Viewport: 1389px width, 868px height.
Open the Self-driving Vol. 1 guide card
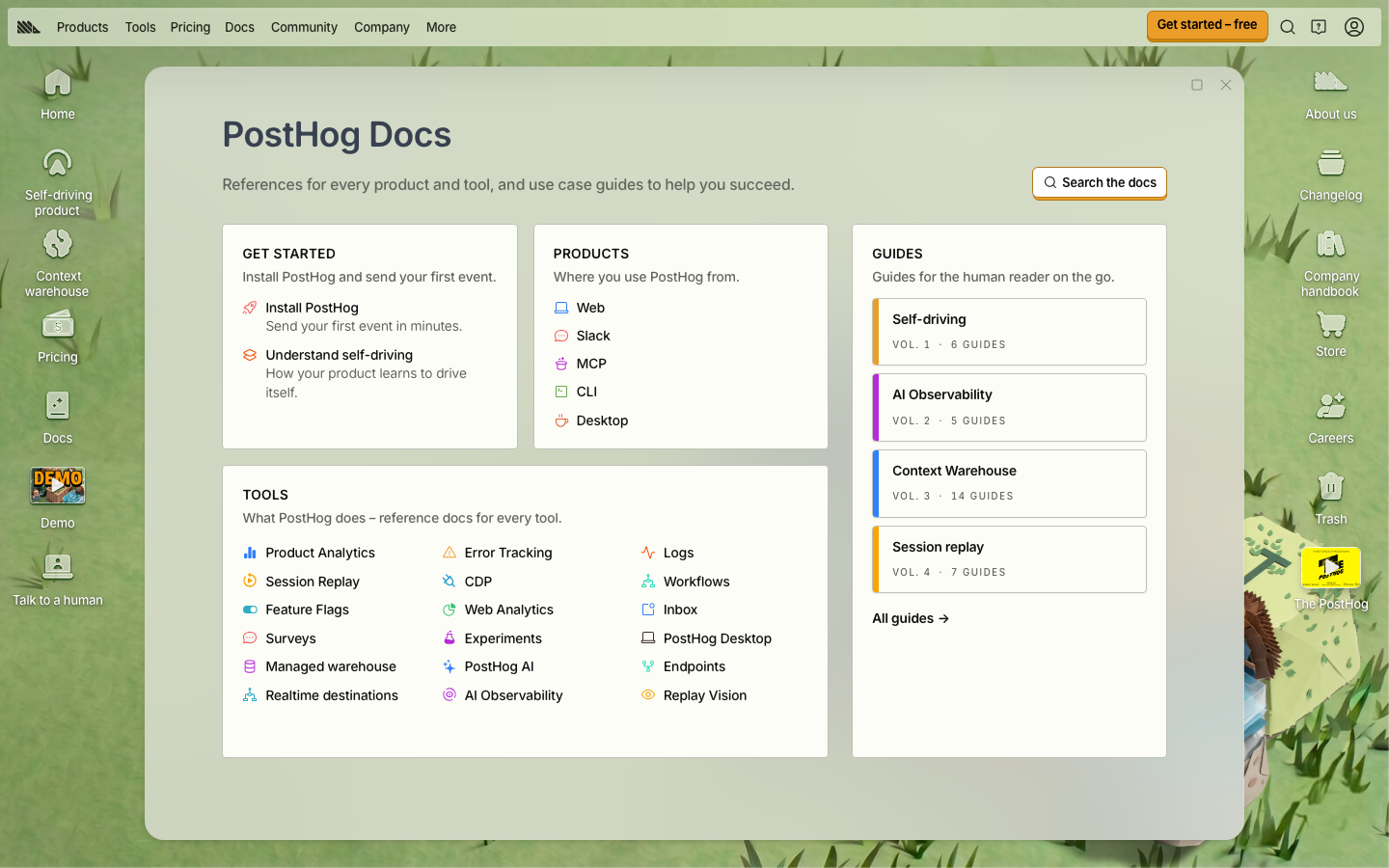point(1009,332)
